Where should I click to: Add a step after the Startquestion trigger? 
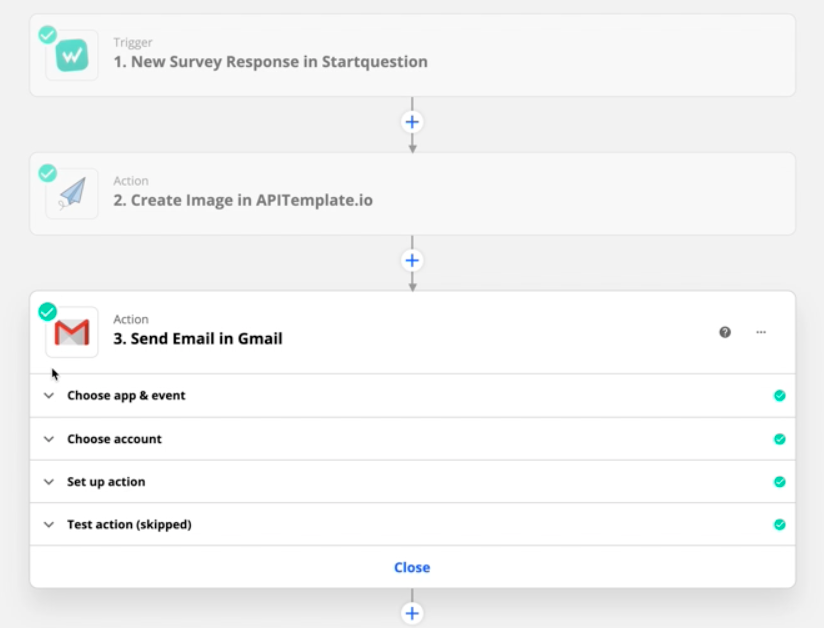point(412,122)
